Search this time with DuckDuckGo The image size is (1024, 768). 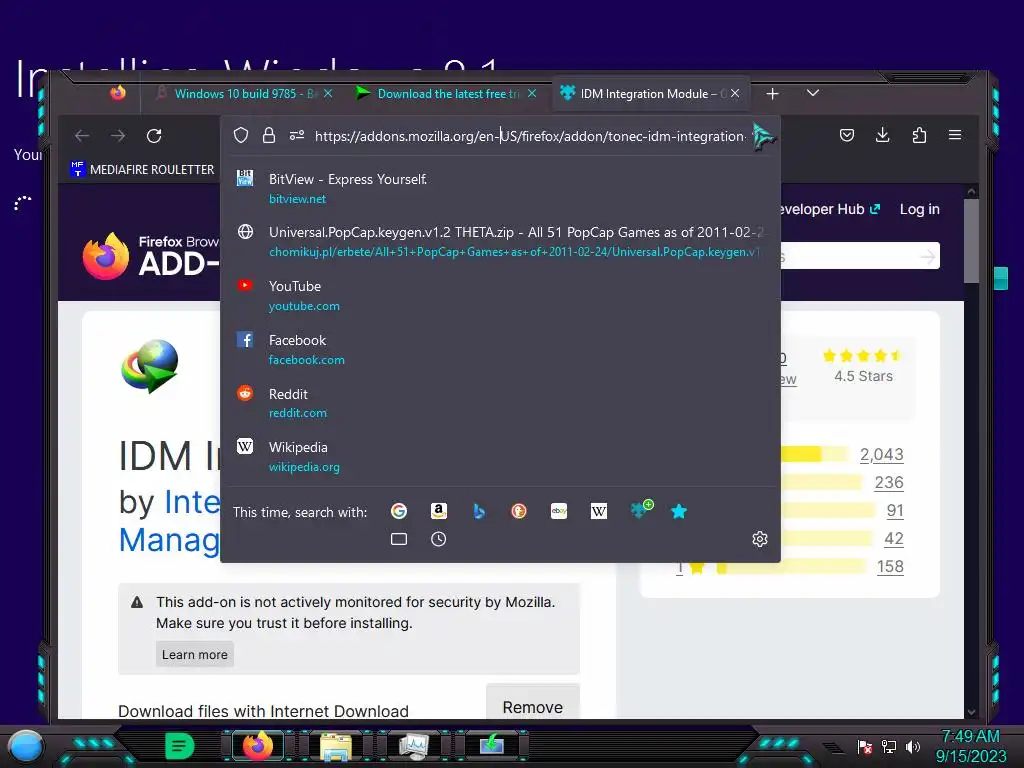(x=519, y=511)
